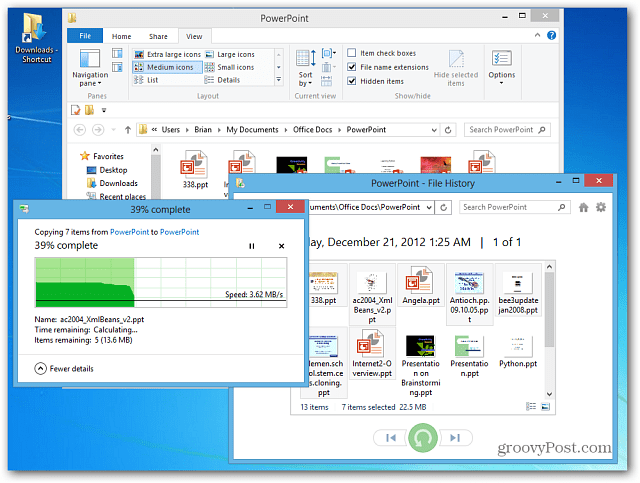Image resolution: width=640 pixels, height=483 pixels.
Task: Go to previous File History version
Action: (391, 438)
